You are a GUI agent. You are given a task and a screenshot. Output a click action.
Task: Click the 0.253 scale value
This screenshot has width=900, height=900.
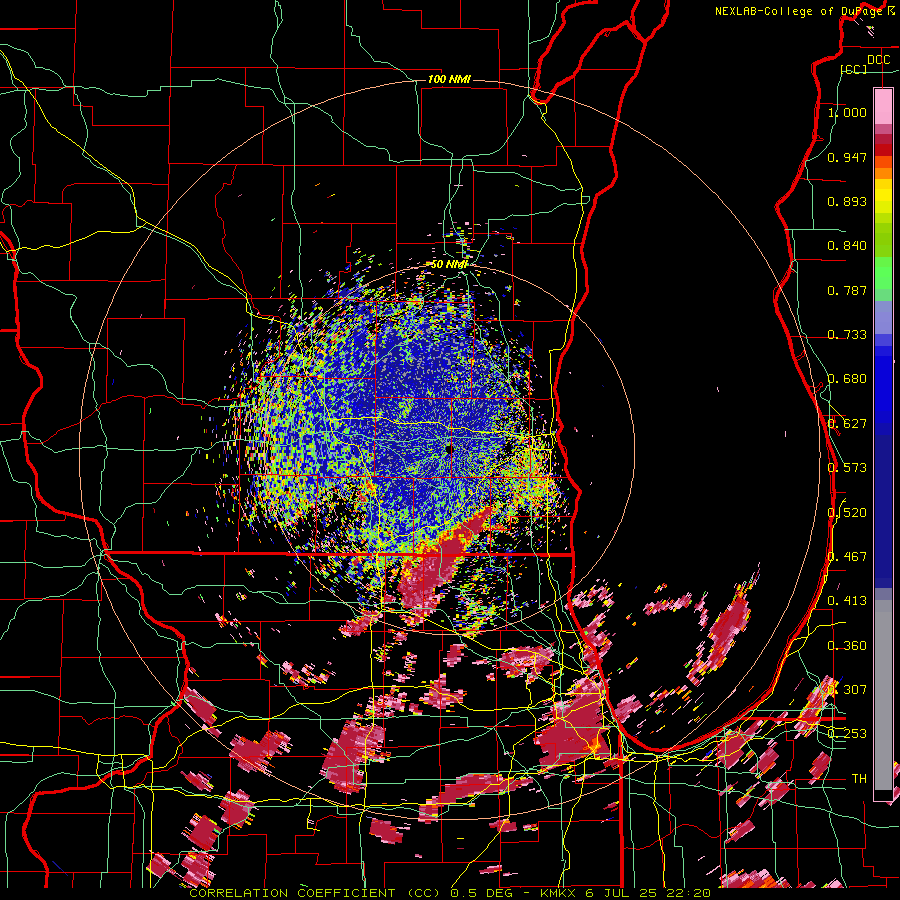tap(847, 734)
